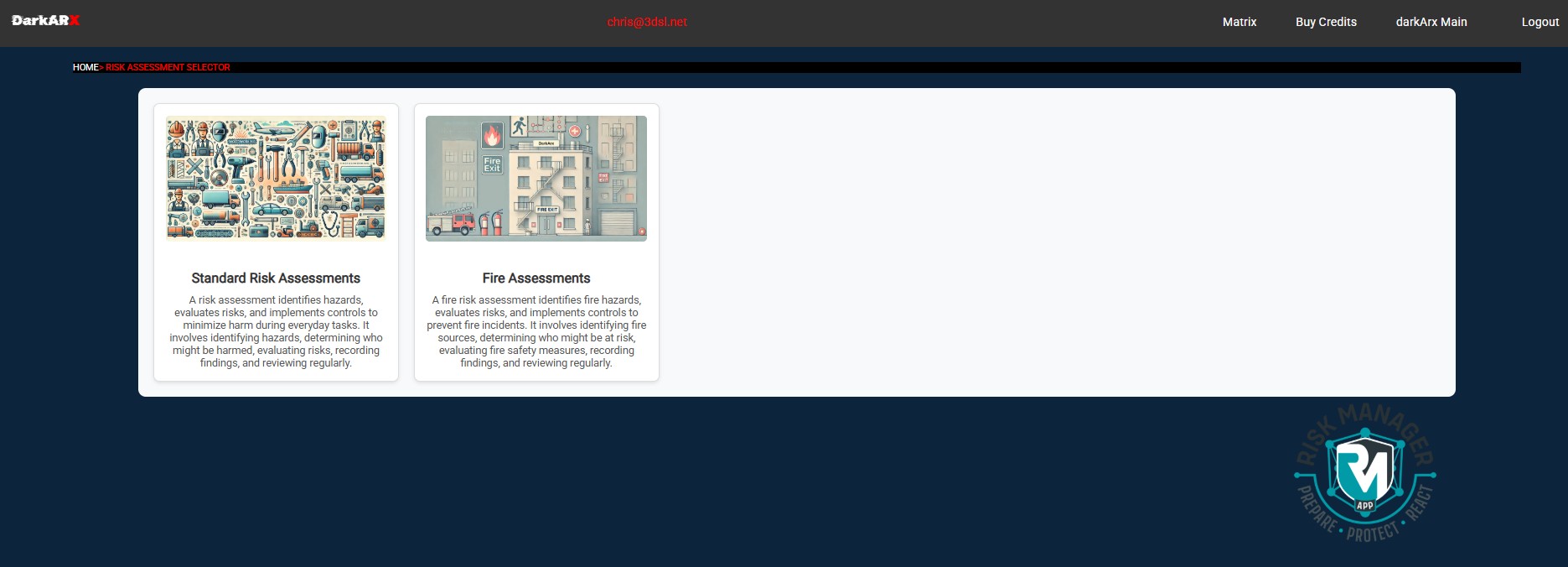The image size is (1568, 567).
Task: Go to Buy Credits
Action: pos(1326,22)
